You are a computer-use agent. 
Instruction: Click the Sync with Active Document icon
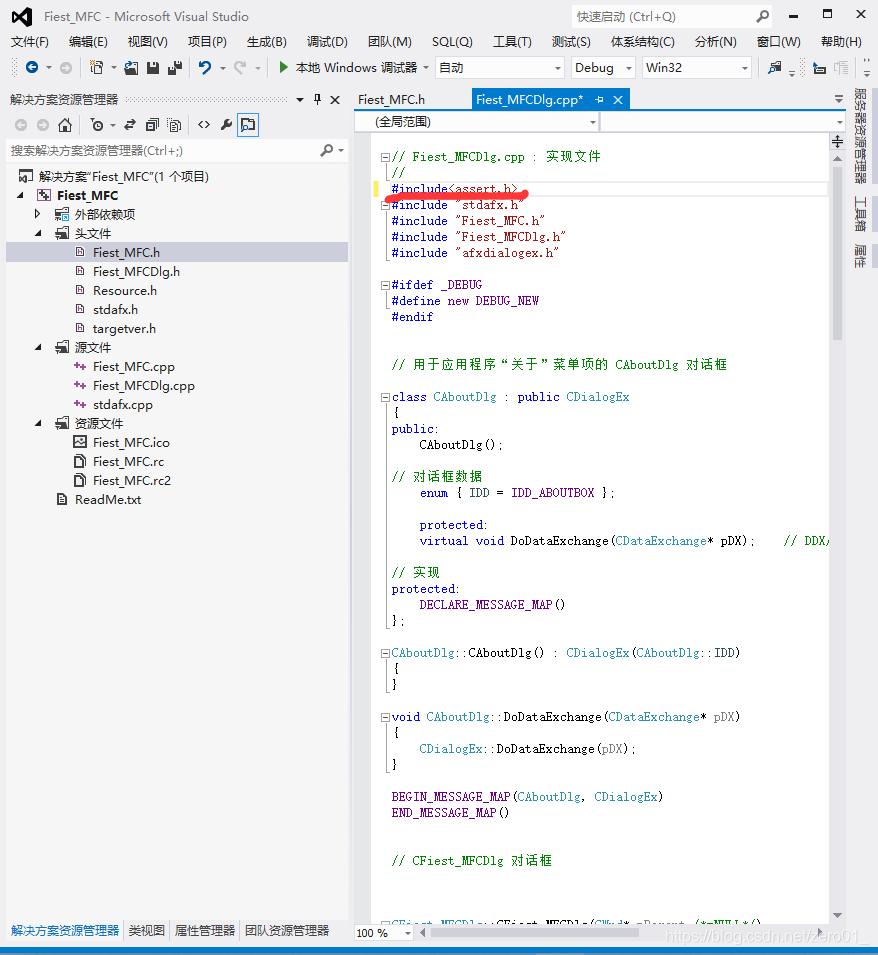coord(130,125)
